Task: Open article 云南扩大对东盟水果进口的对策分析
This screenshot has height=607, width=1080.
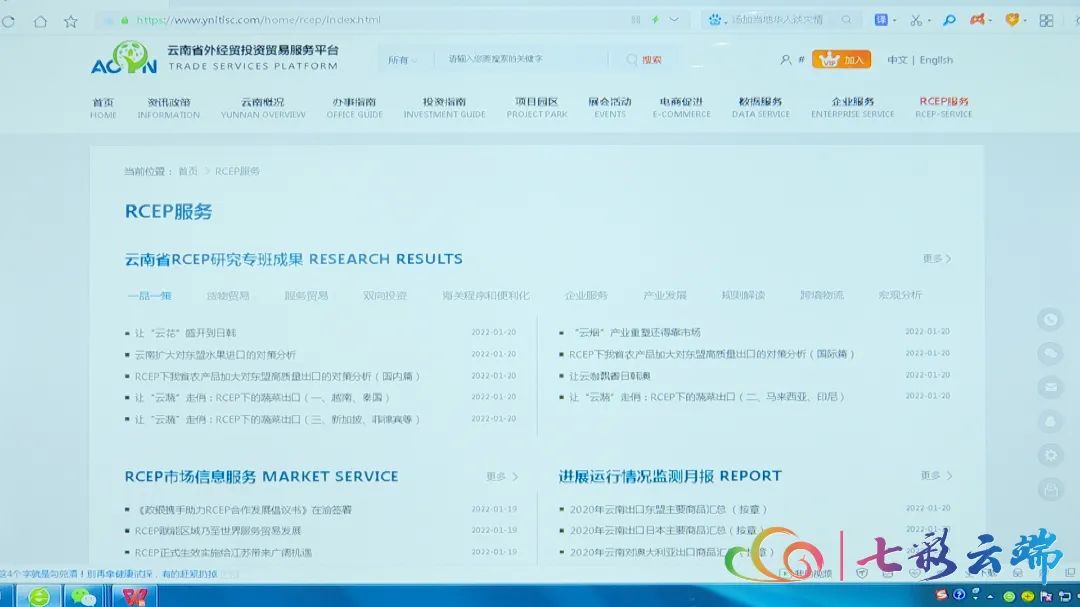Action: [x=215, y=355]
